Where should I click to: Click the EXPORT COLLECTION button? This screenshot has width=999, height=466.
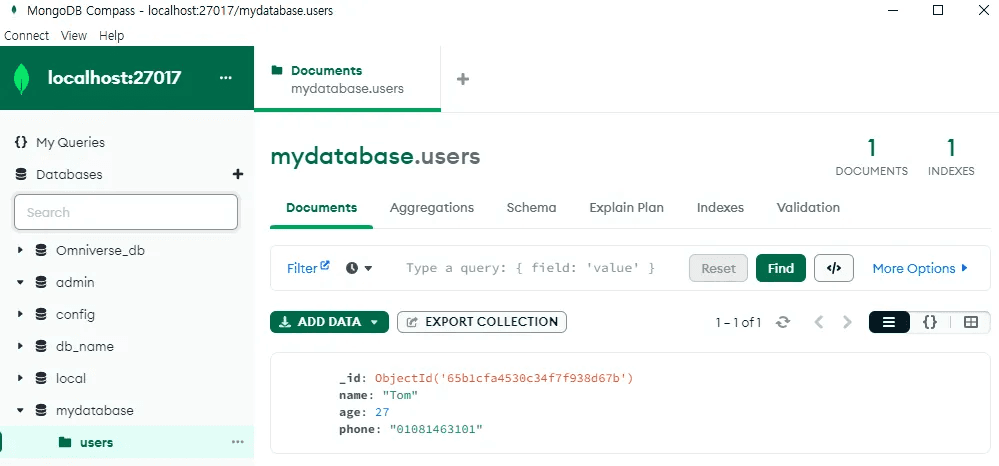tap(482, 322)
